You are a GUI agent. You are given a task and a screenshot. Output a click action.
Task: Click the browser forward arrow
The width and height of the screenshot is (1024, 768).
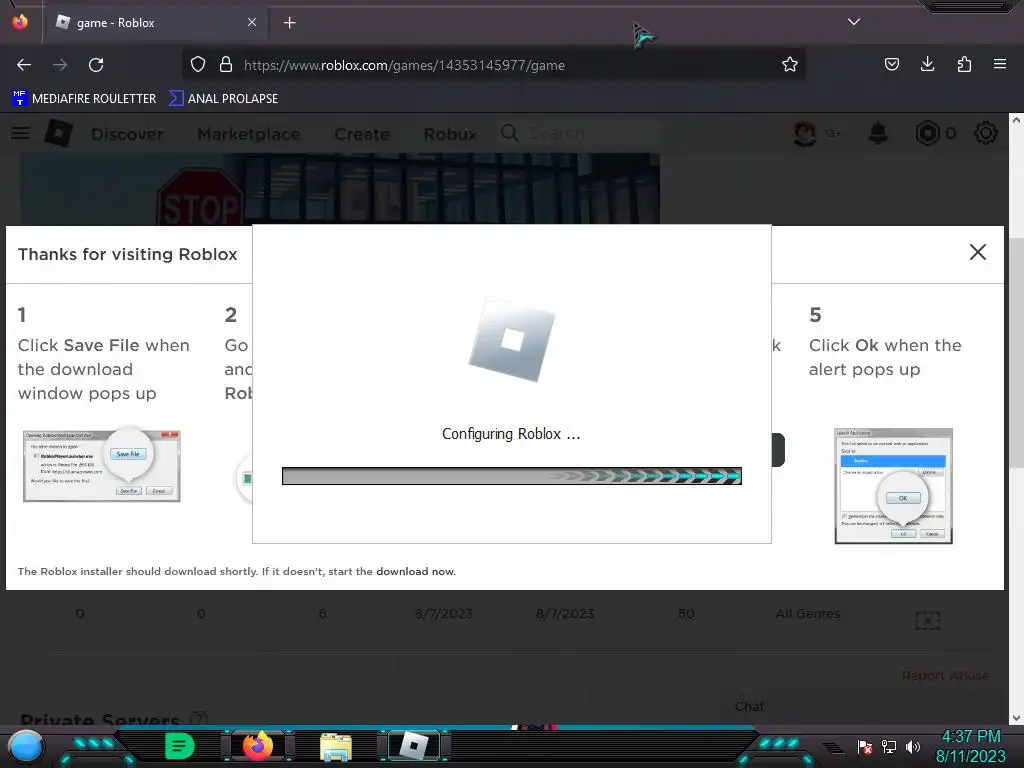point(60,65)
